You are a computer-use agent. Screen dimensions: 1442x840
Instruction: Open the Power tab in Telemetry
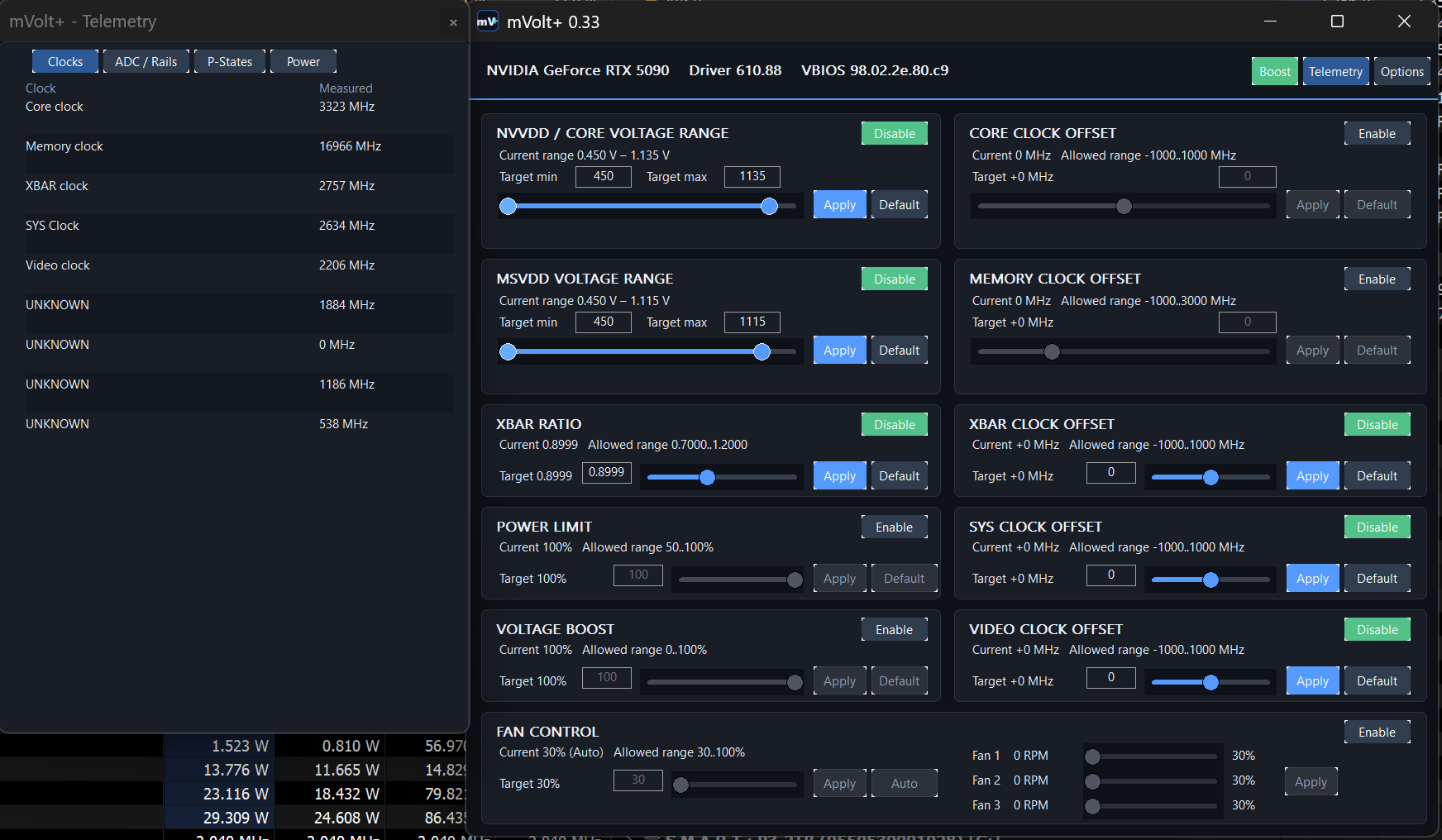pos(303,62)
